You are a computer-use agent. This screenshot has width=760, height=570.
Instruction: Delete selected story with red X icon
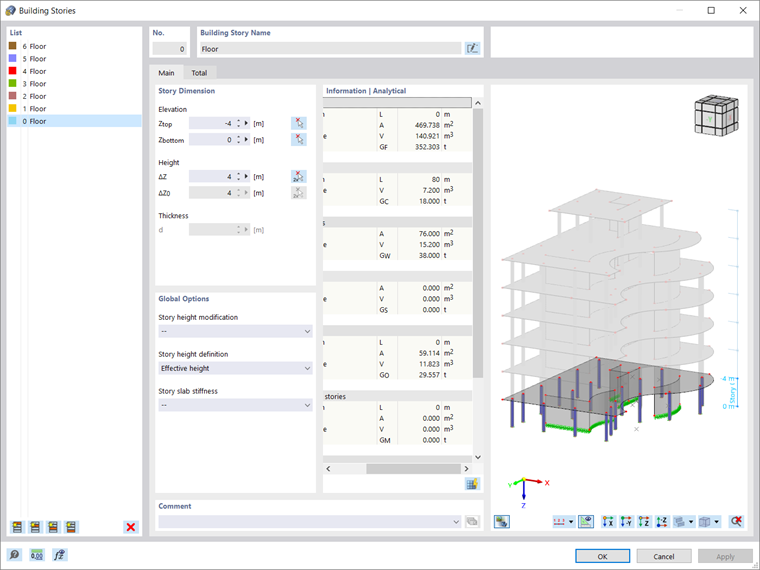tap(131, 527)
